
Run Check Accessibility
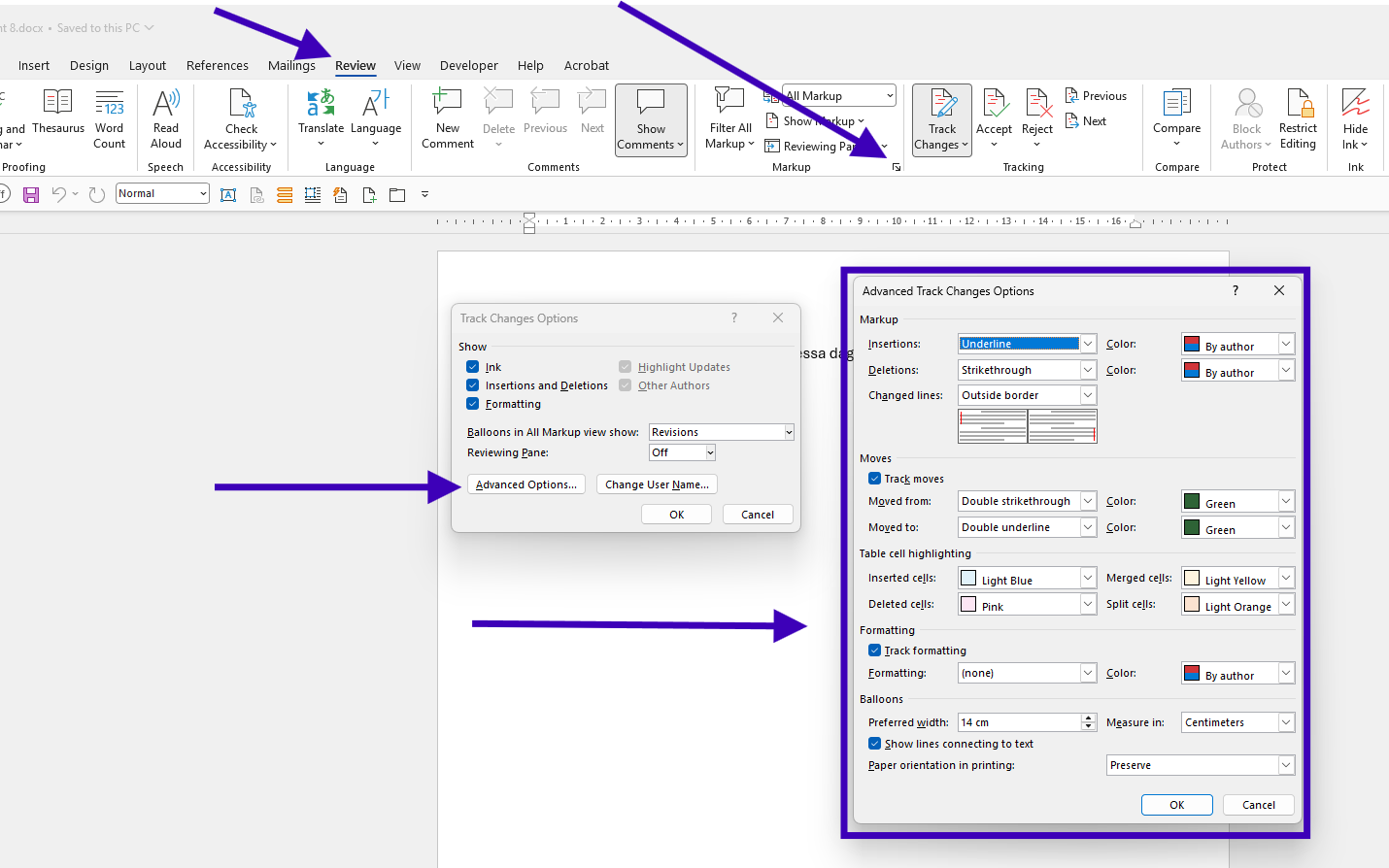241,118
